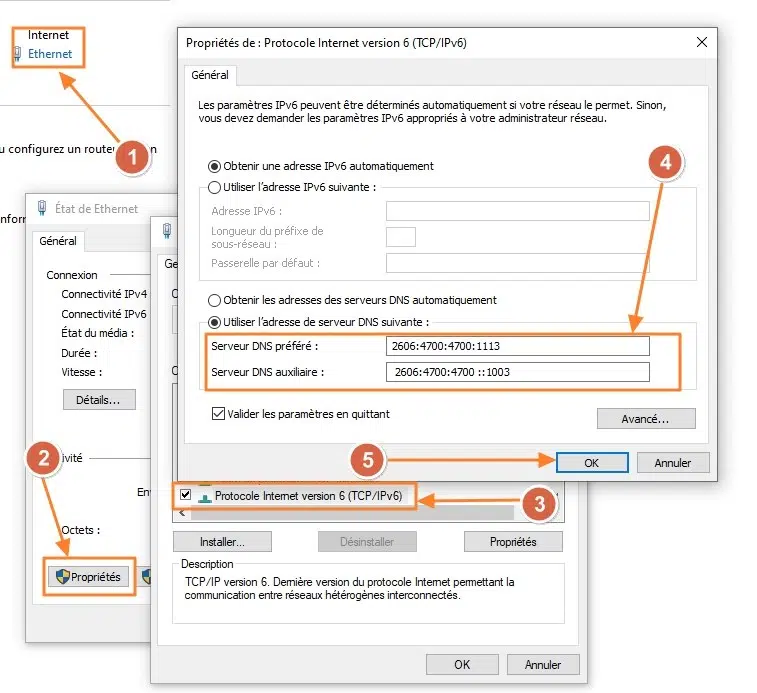The image size is (757, 693).
Task: Click the Durée label
Action: pos(79,353)
